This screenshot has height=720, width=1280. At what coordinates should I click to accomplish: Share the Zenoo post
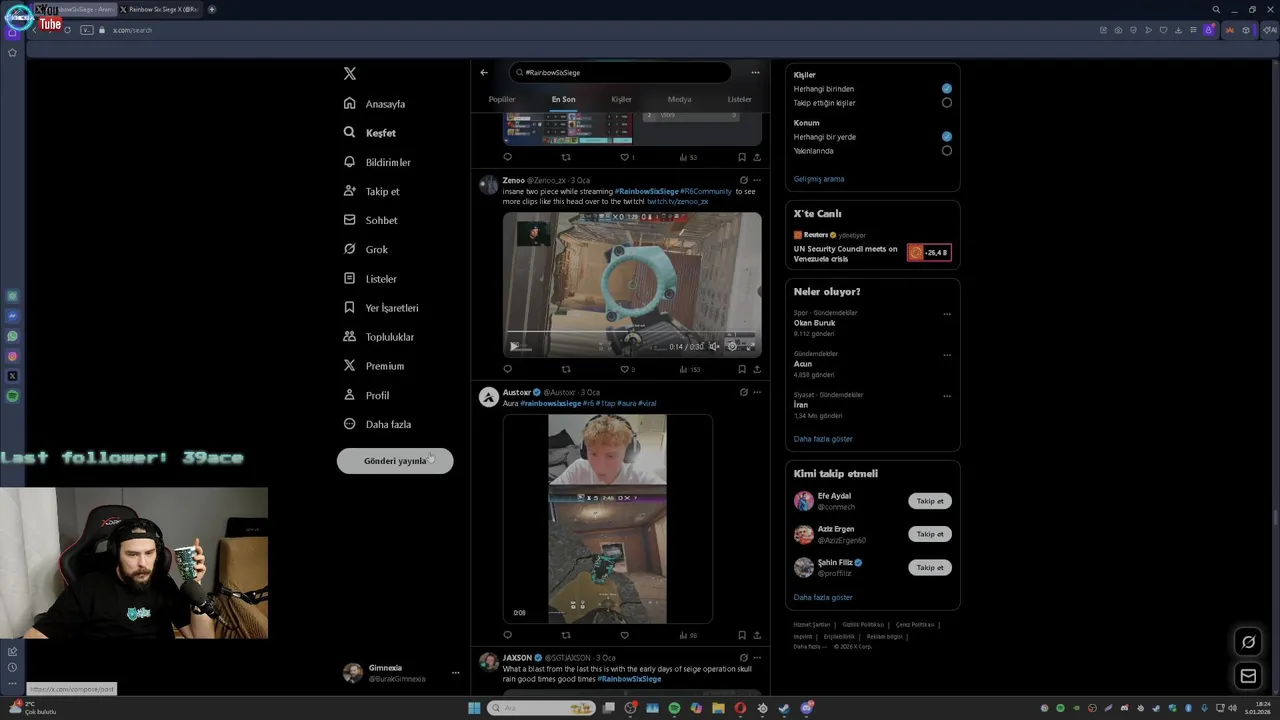pos(757,369)
